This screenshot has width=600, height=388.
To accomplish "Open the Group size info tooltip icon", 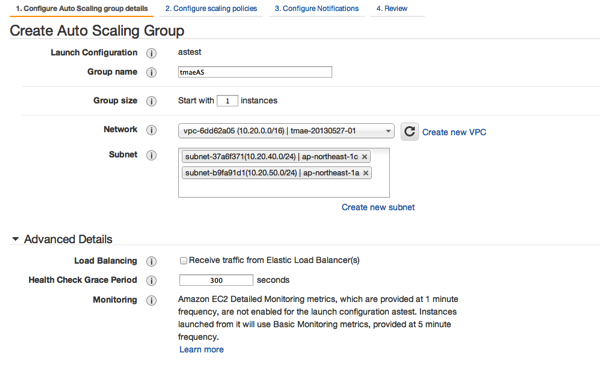I will pos(152,101).
